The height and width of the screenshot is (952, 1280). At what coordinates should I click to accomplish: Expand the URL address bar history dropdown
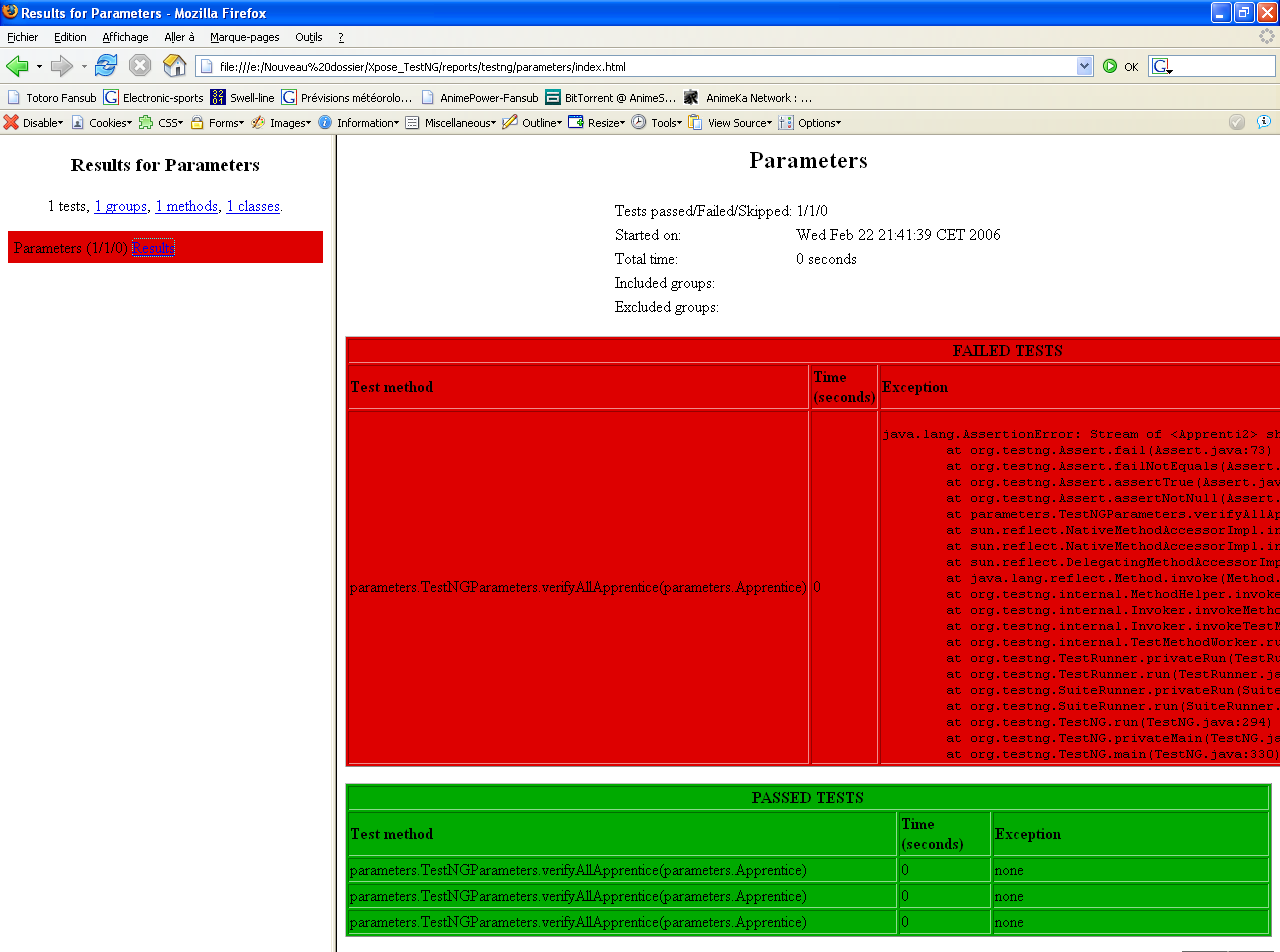point(1085,67)
